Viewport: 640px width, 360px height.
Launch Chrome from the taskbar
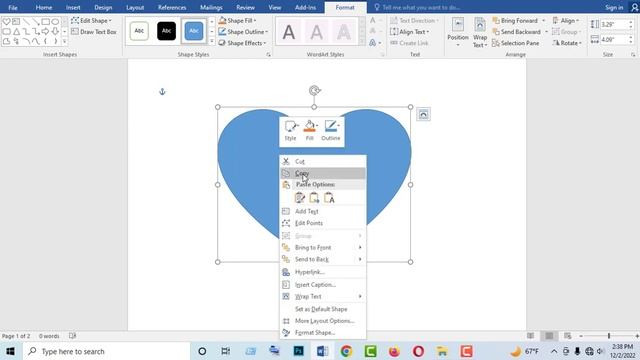click(x=346, y=351)
